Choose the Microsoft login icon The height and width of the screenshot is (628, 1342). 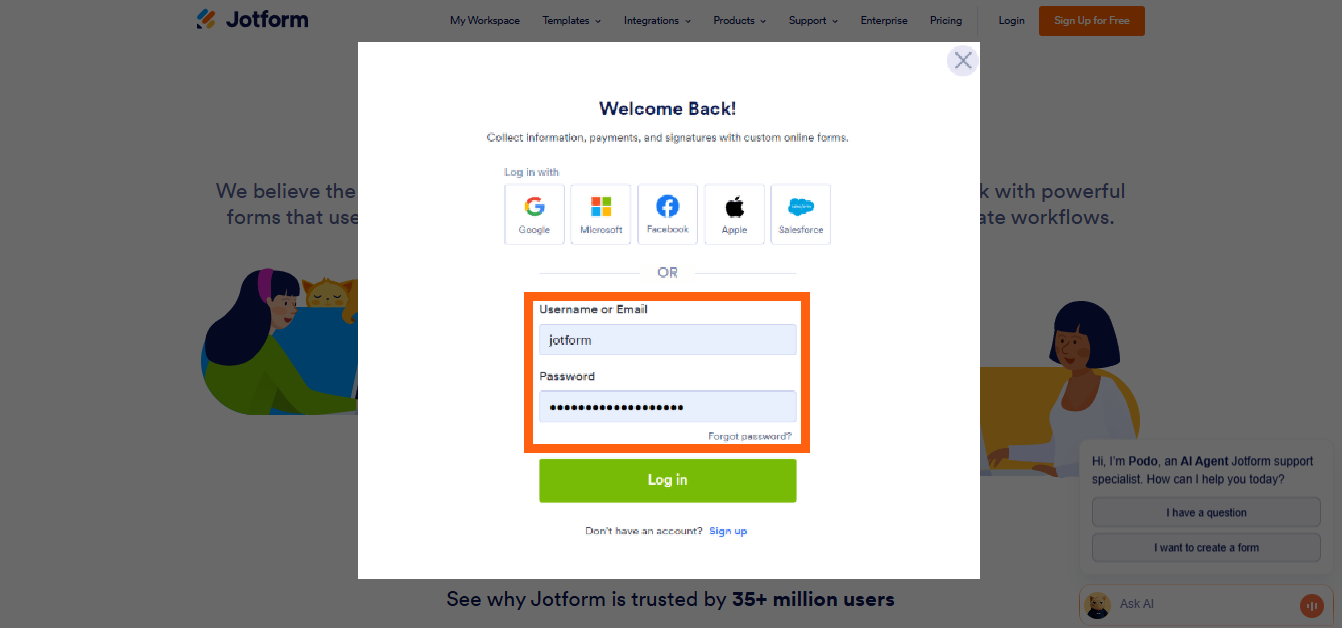coord(601,214)
